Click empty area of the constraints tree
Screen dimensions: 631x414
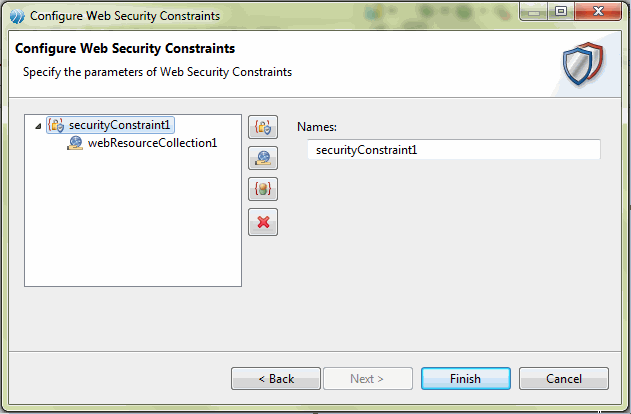click(133, 230)
